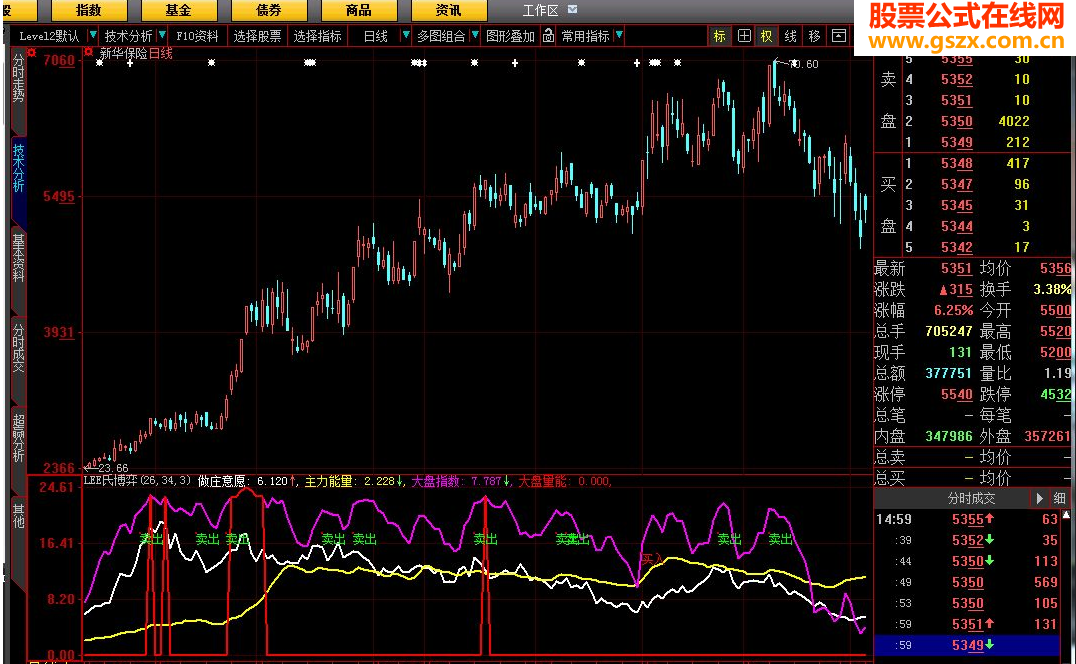The image size is (1076, 664).
Task: Click the 卖出 signal at red spike
Action: click(486, 539)
